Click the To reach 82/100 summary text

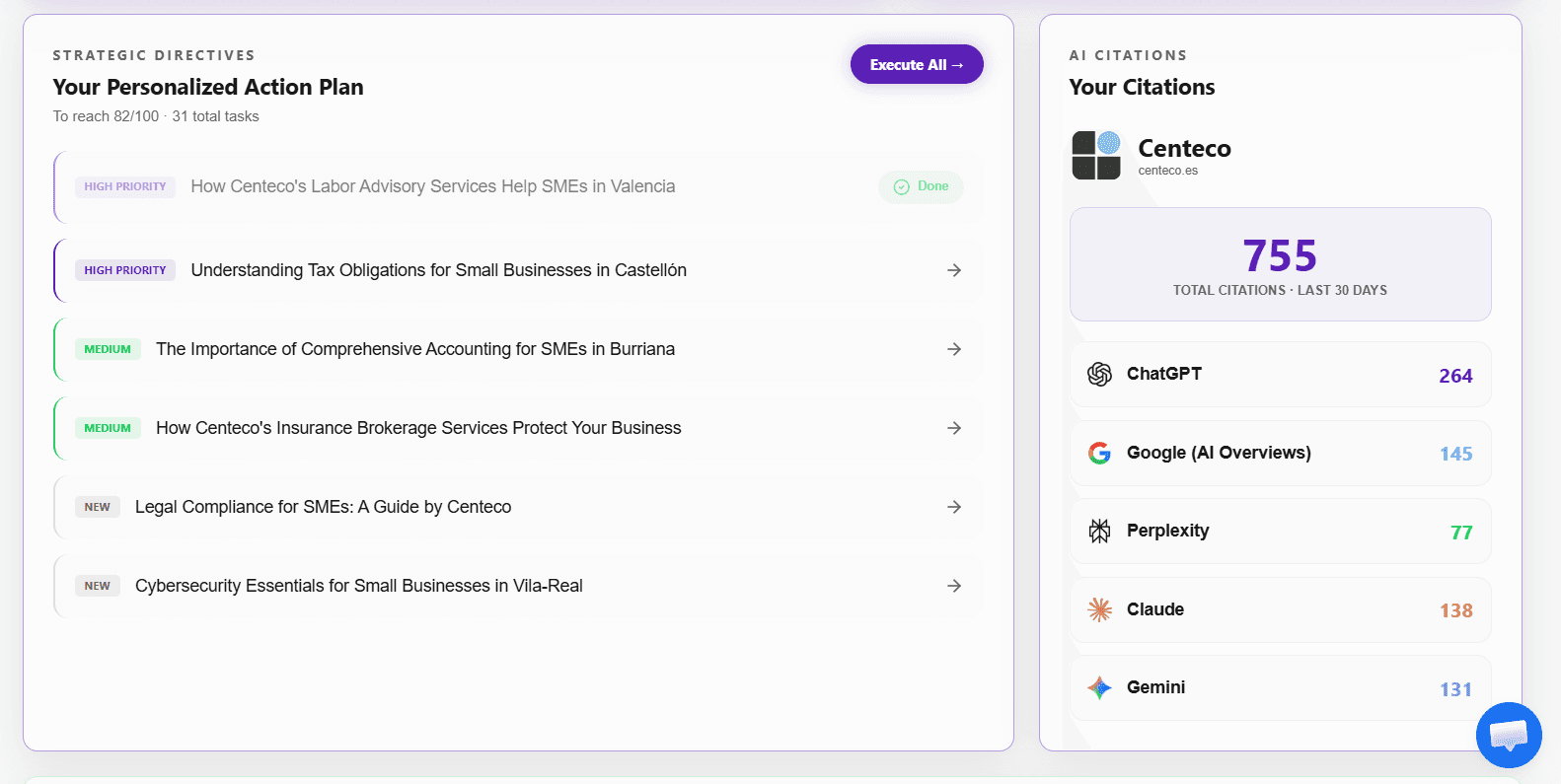pos(156,116)
